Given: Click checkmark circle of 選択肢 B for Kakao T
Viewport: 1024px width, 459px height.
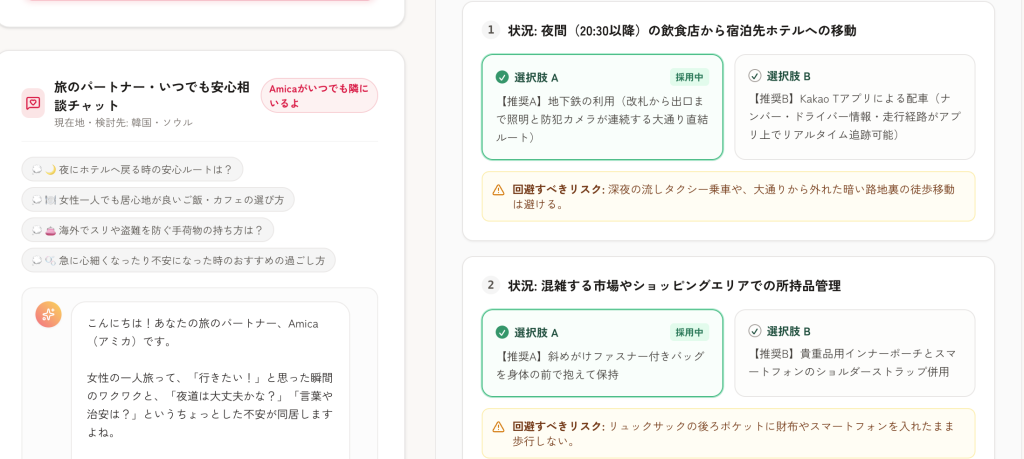Looking at the screenshot, I should click(x=754, y=76).
